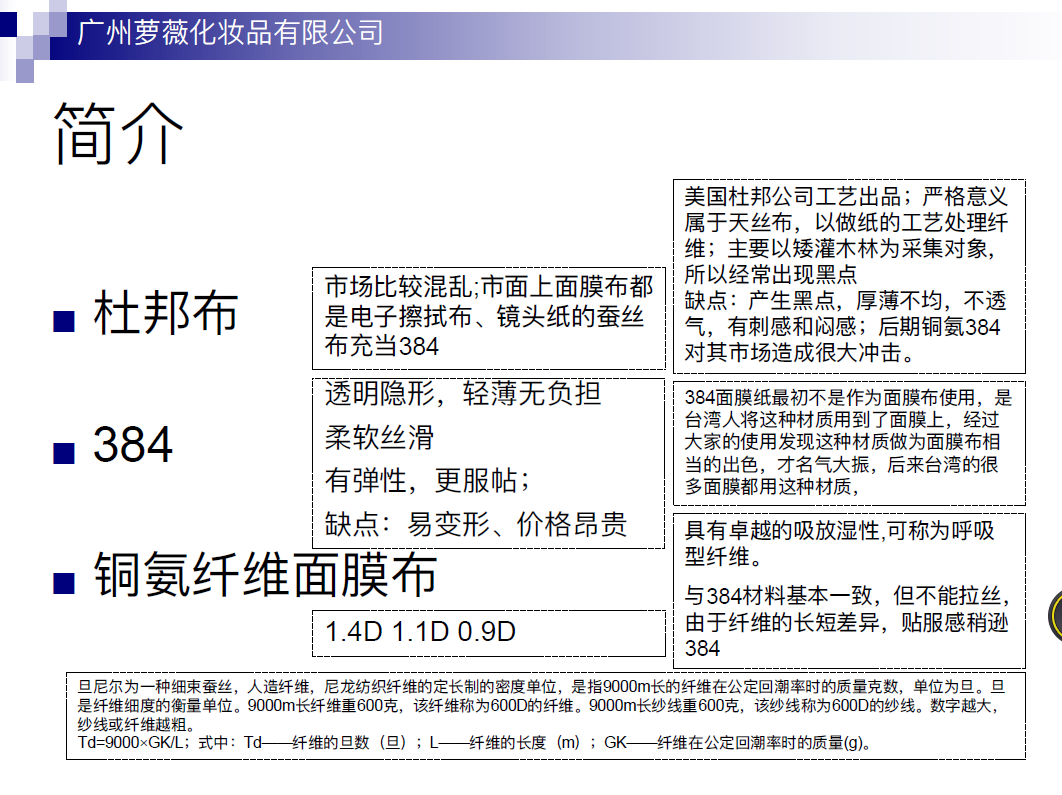Viewport: 1062px width, 795px height.
Task: Click the bullet heading 铜氨纤维面膜布
Action: pyautogui.click(x=266, y=574)
